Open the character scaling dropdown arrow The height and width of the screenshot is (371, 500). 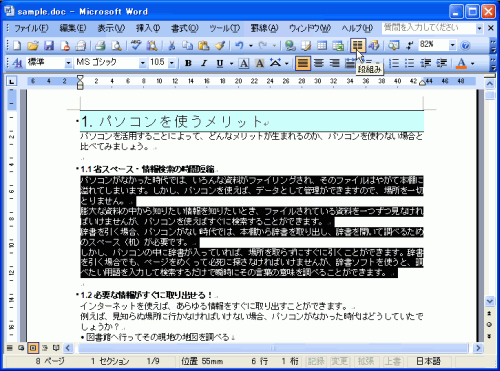(286, 63)
